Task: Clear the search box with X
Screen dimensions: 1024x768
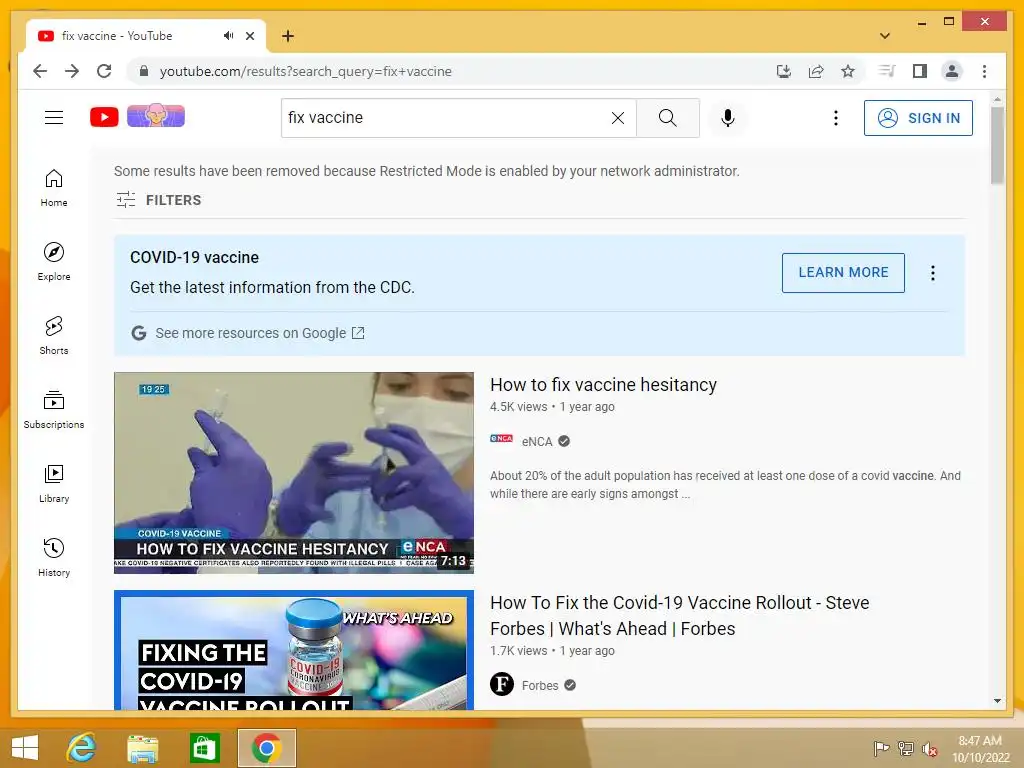Action: pyautogui.click(x=618, y=118)
